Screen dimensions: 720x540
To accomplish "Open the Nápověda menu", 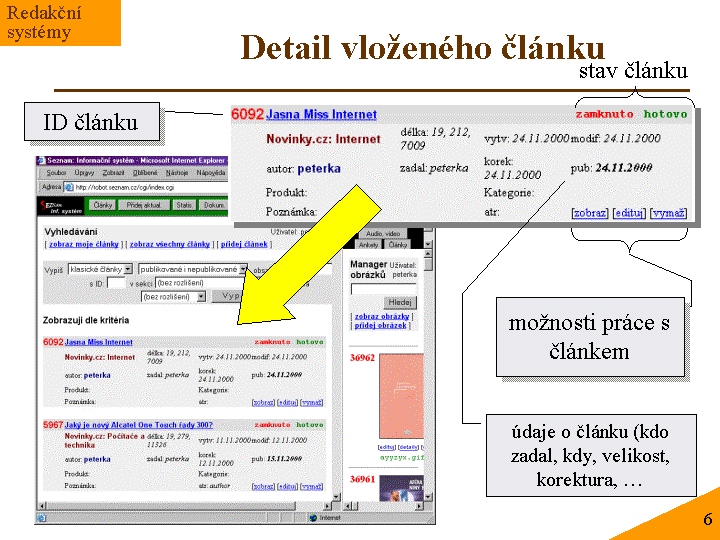I will click(x=211, y=173).
